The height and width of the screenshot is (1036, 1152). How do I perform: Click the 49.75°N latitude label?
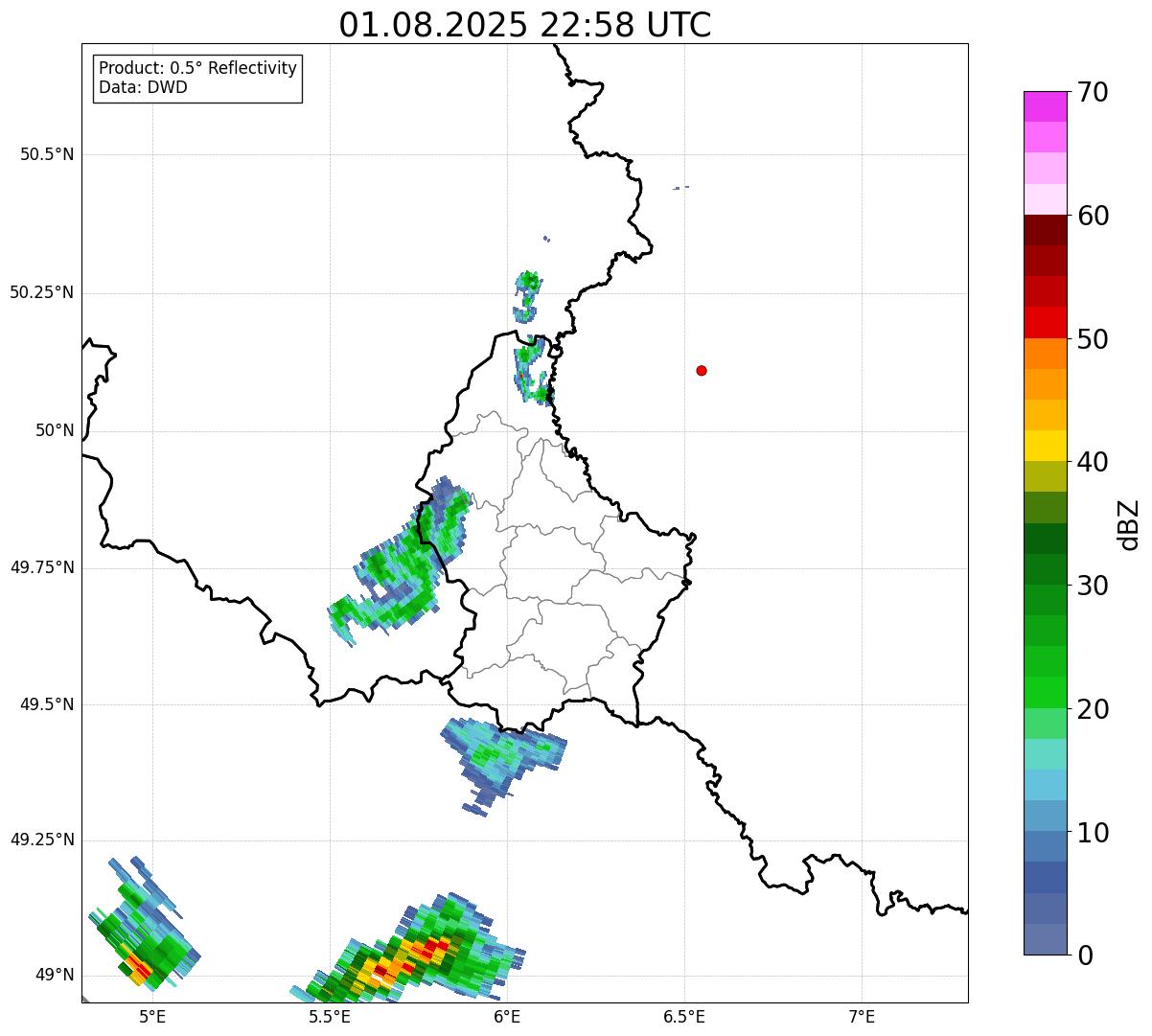tap(42, 567)
